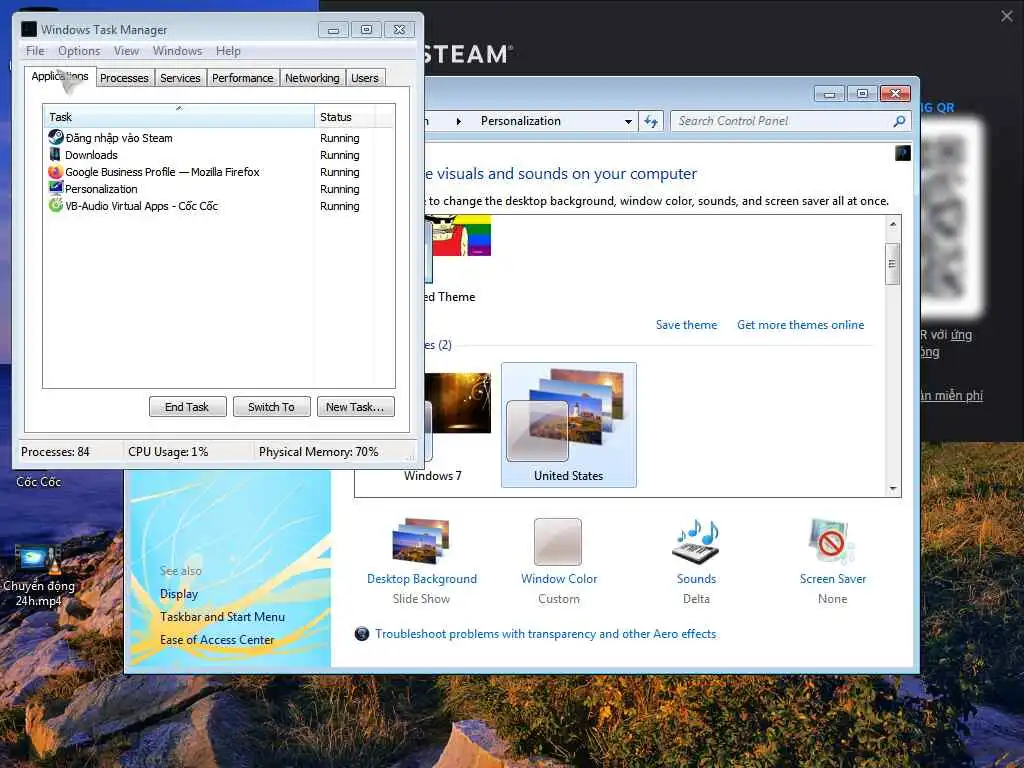The height and width of the screenshot is (768, 1024).
Task: Click the End Task button
Action: click(x=187, y=407)
